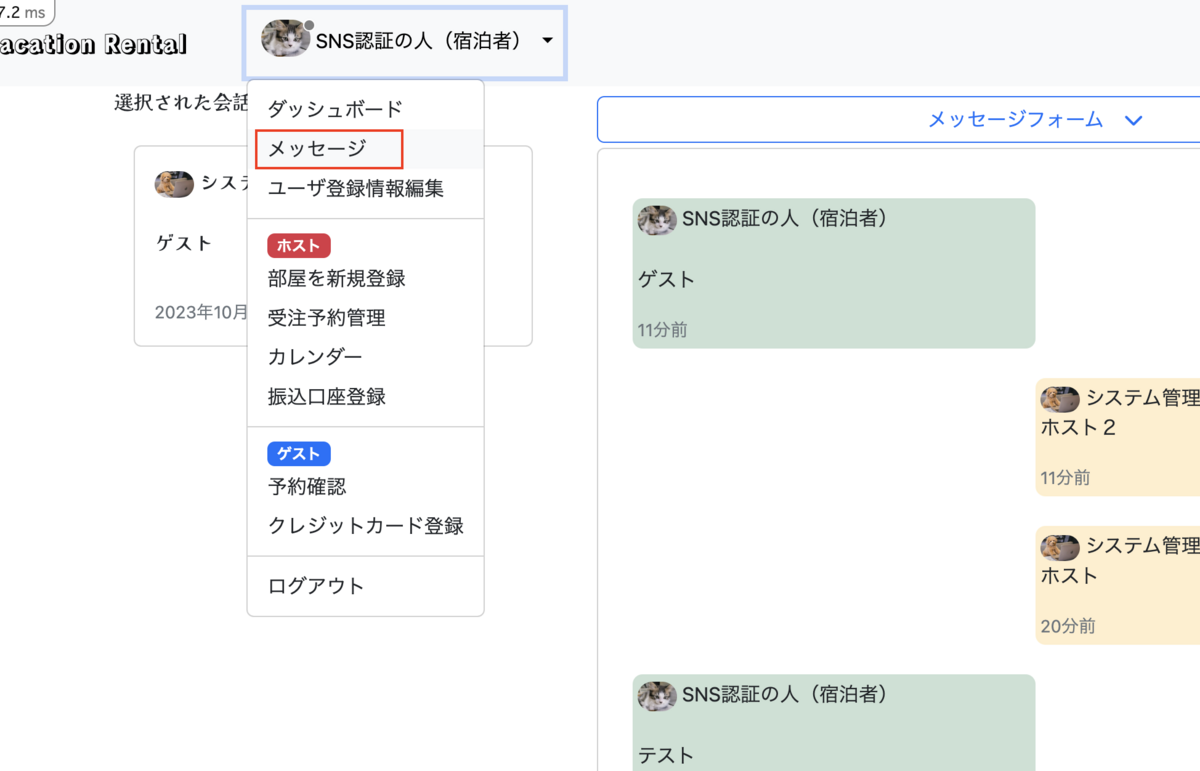1200x771 pixels.
Task: Click the 20分前 timestamp
Action: click(x=1068, y=627)
